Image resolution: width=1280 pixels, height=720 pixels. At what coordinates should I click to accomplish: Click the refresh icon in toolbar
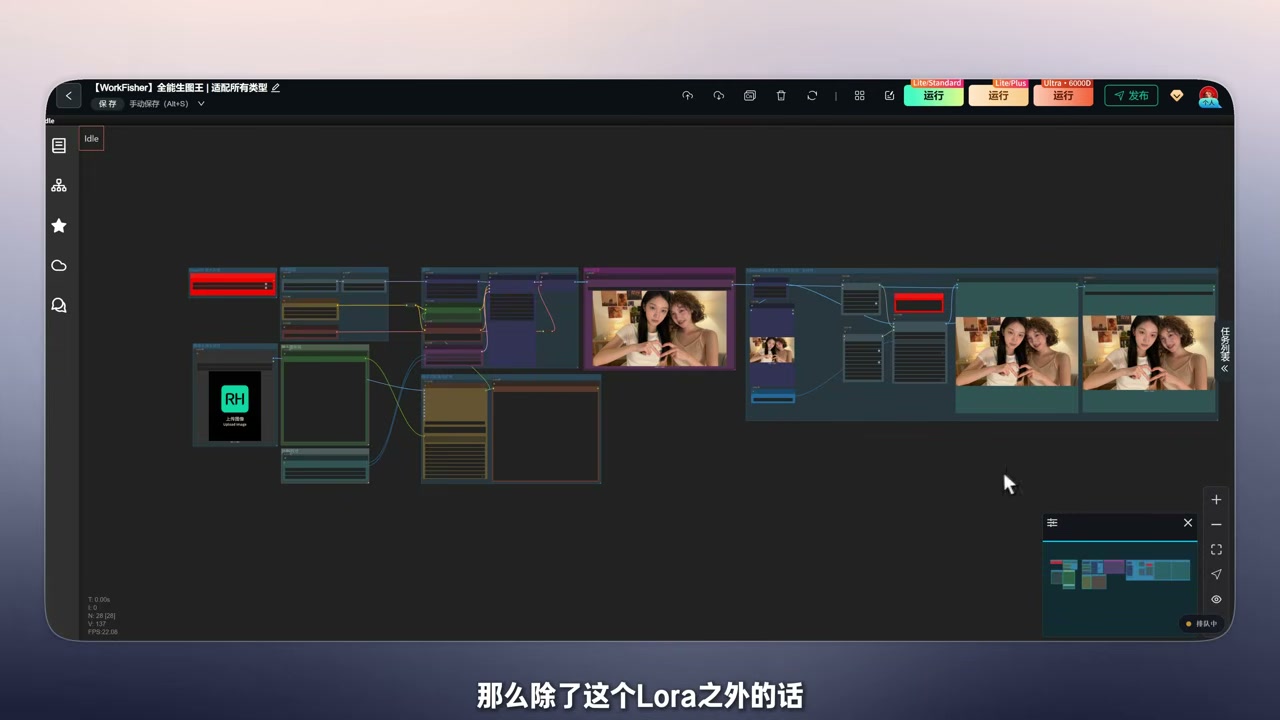pyautogui.click(x=812, y=96)
